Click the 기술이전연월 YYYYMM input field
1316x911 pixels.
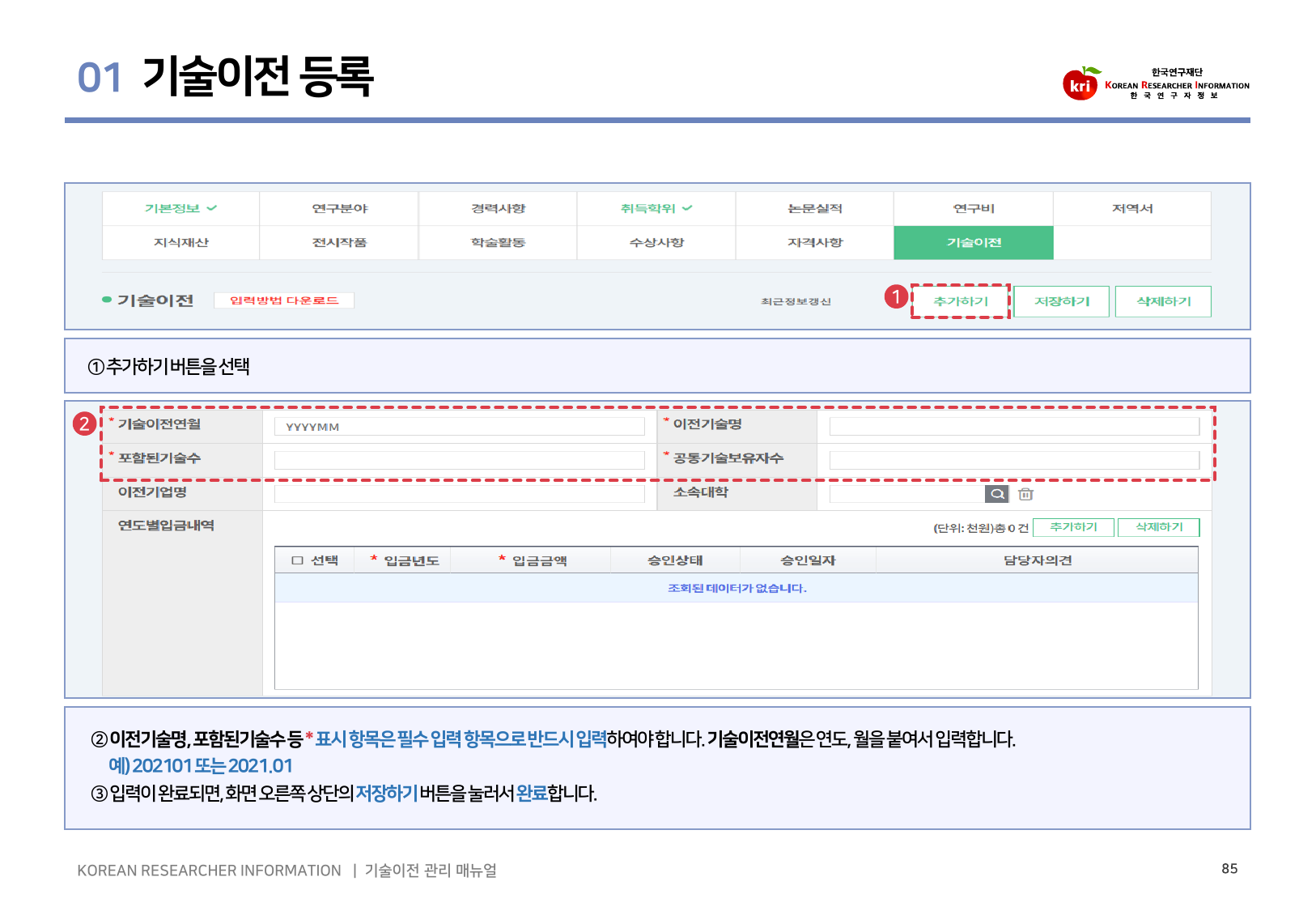pyautogui.click(x=459, y=427)
